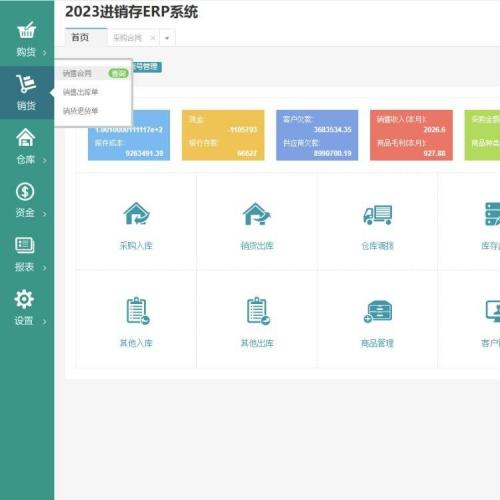This screenshot has width=500, height=500.
Task: Click the 供应商欠款 value 8990700.19
Action: pyautogui.click(x=332, y=153)
